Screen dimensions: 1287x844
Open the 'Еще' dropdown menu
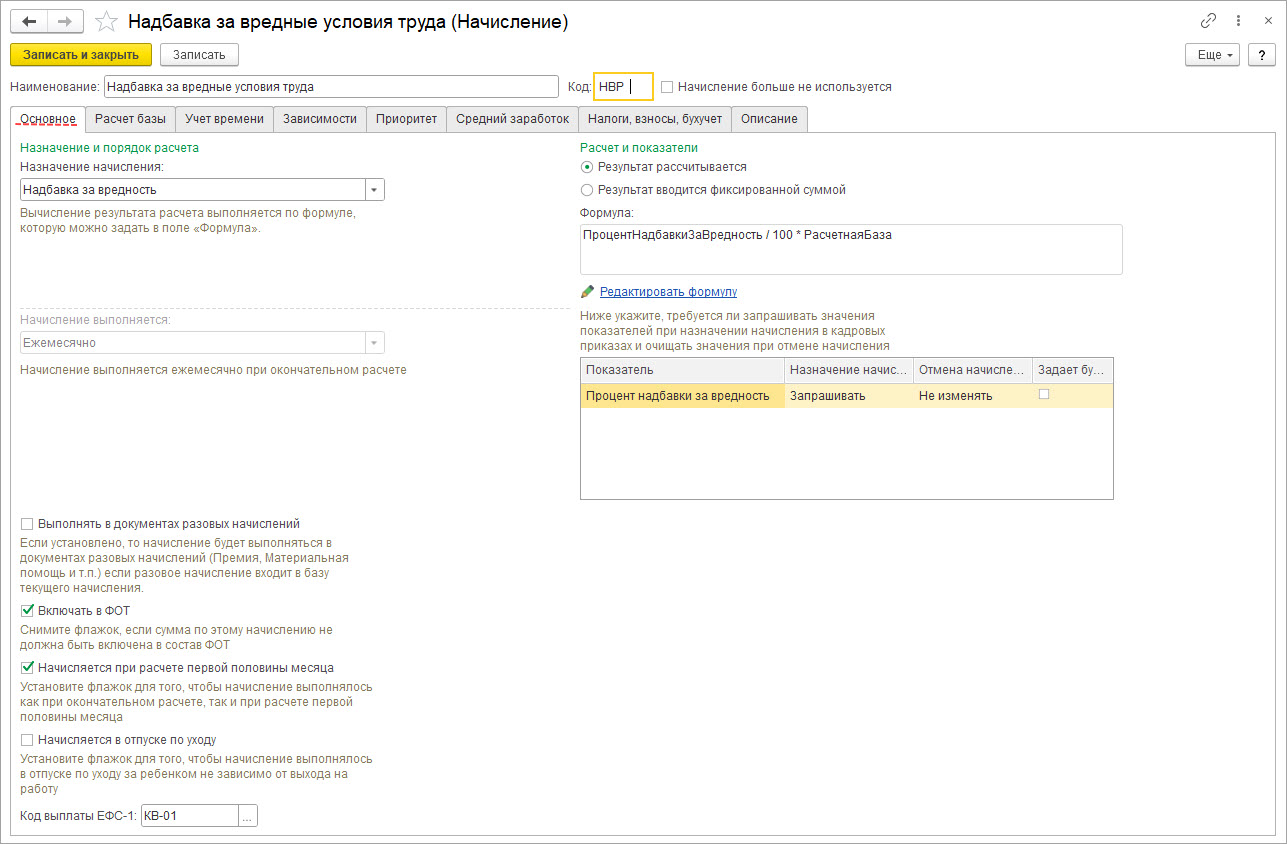coord(1213,55)
